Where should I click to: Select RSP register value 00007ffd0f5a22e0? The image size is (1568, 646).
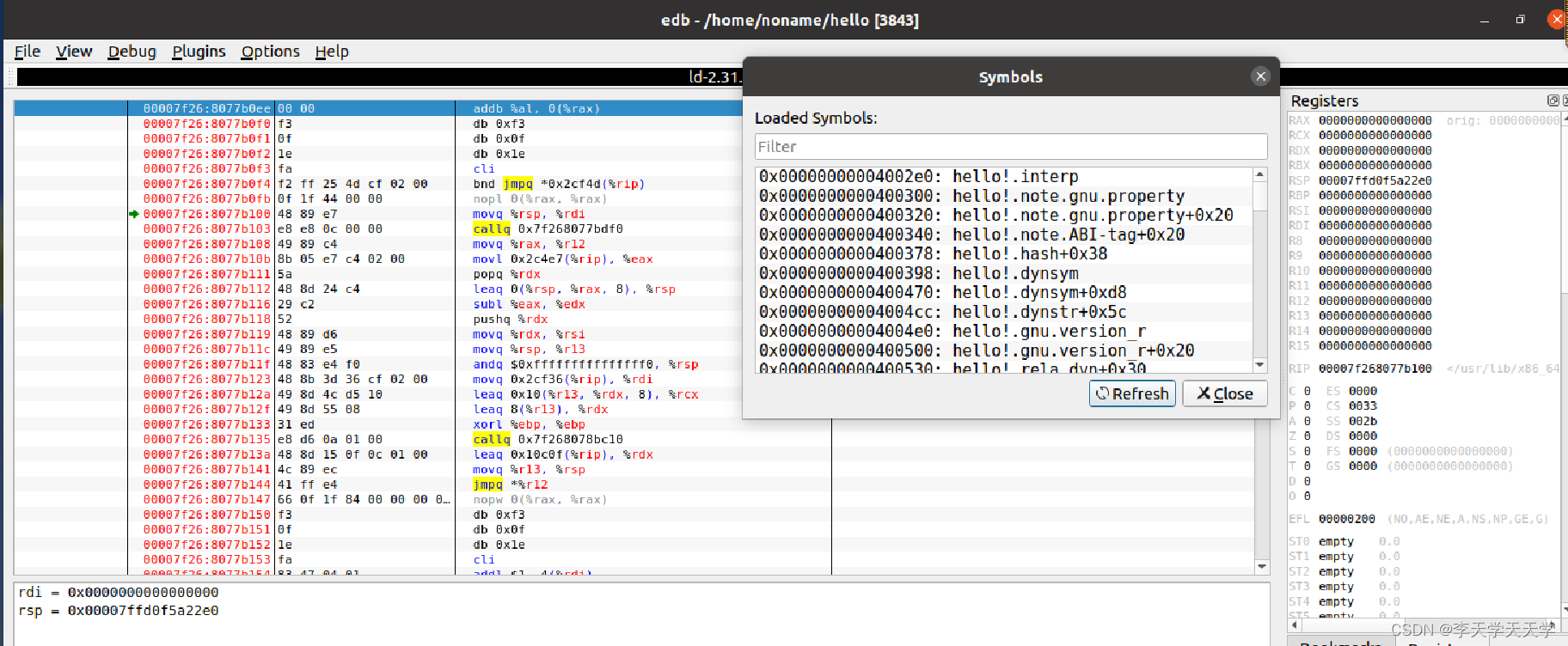pos(1375,180)
